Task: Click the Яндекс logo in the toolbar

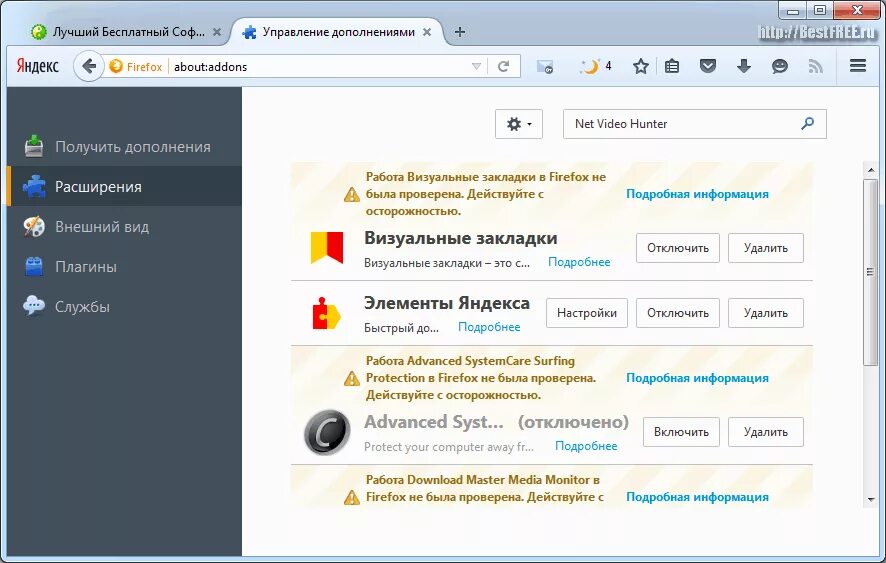Action: click(x=37, y=66)
